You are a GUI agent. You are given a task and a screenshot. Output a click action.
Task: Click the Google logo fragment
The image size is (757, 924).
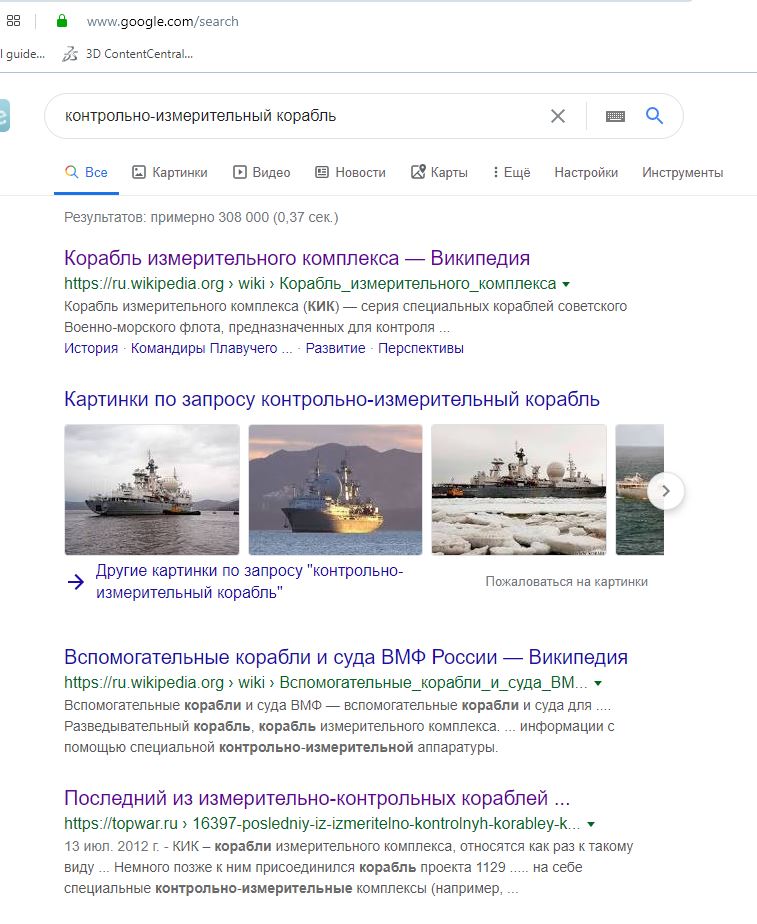click(x=5, y=116)
